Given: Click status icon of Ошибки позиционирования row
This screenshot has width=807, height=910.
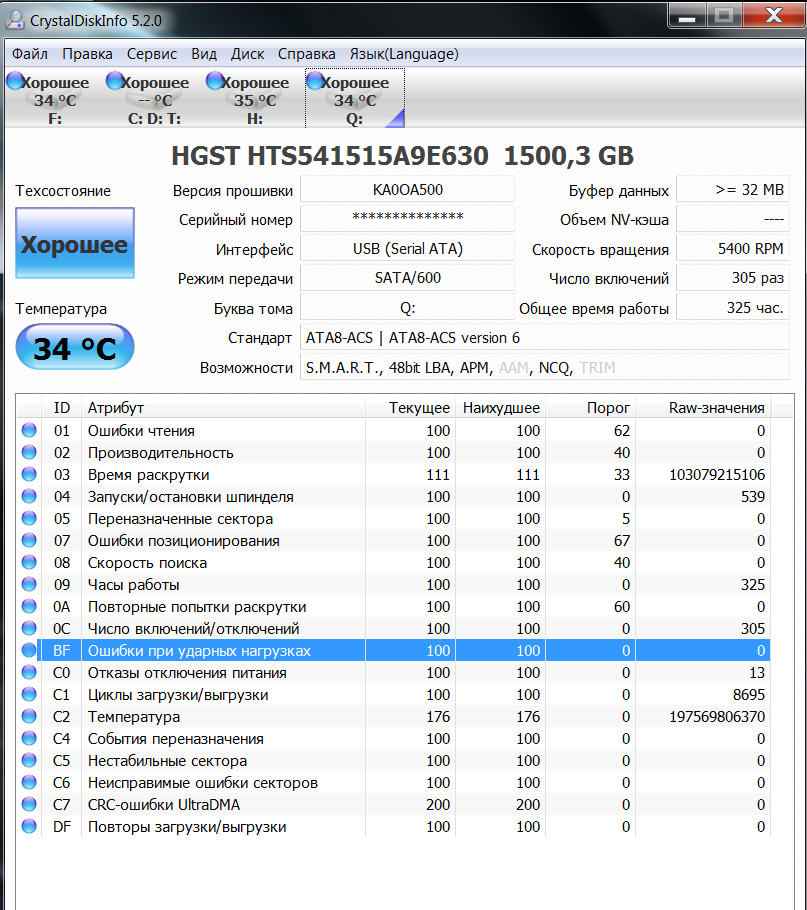Looking at the screenshot, I should coord(29,540).
